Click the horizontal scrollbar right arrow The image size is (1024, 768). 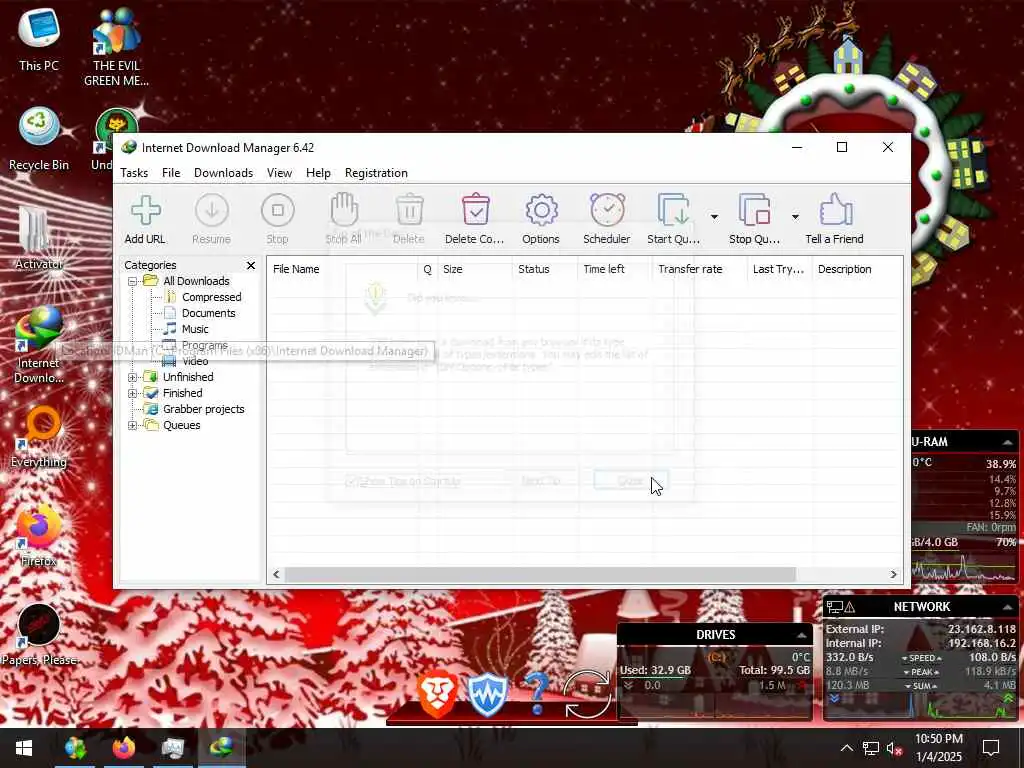(894, 575)
